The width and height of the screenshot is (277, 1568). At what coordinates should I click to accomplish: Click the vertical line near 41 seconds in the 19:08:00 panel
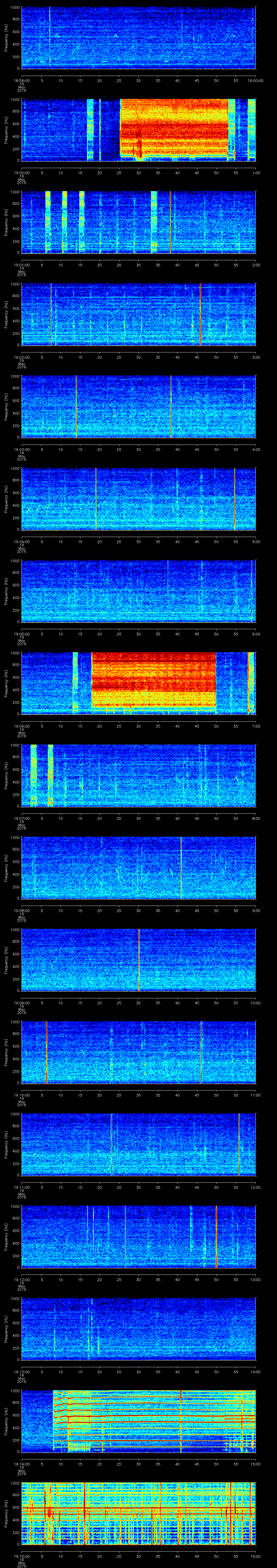(182, 868)
